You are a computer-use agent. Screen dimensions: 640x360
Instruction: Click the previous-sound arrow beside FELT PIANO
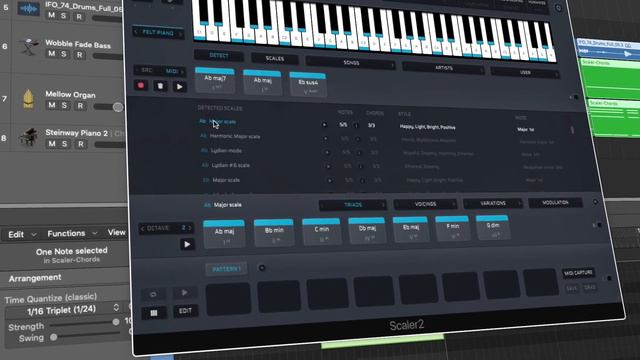(136, 31)
